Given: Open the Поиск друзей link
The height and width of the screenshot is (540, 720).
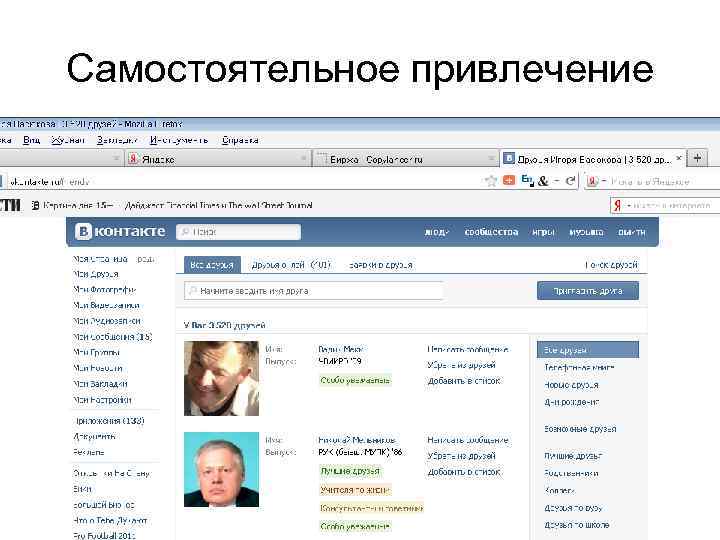Looking at the screenshot, I should (611, 265).
